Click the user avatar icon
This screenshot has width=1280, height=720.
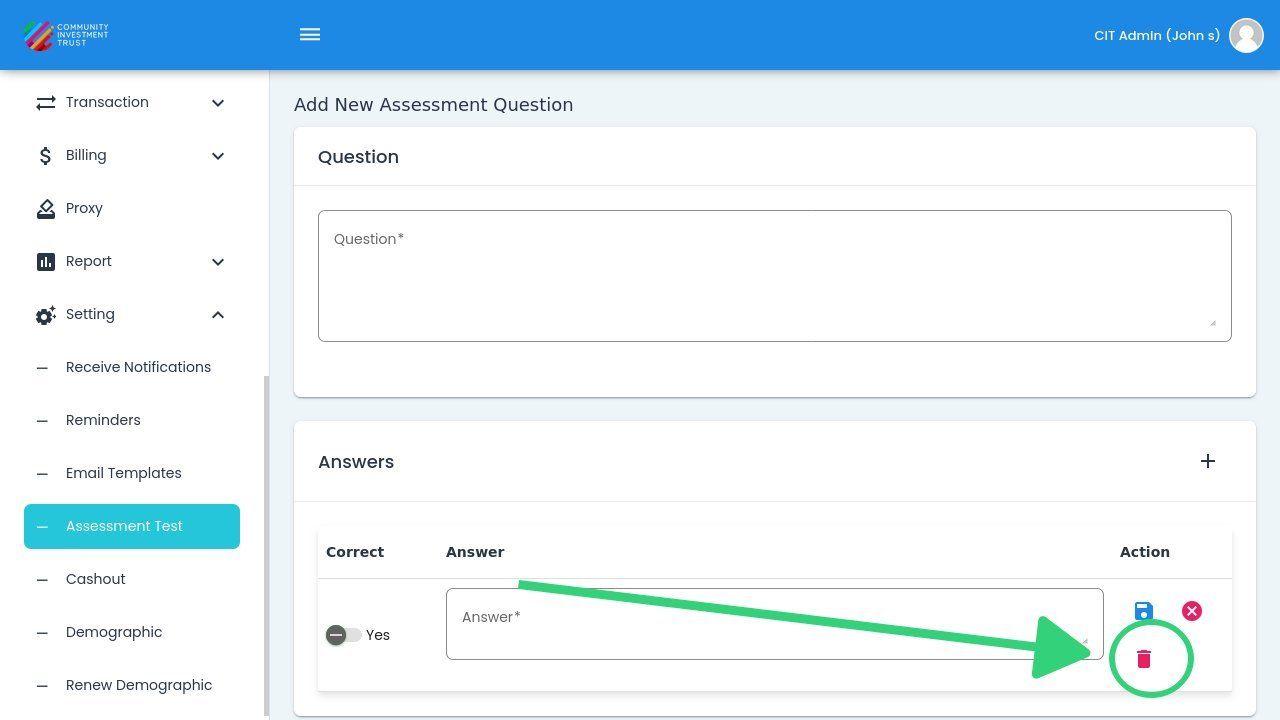click(x=1246, y=35)
